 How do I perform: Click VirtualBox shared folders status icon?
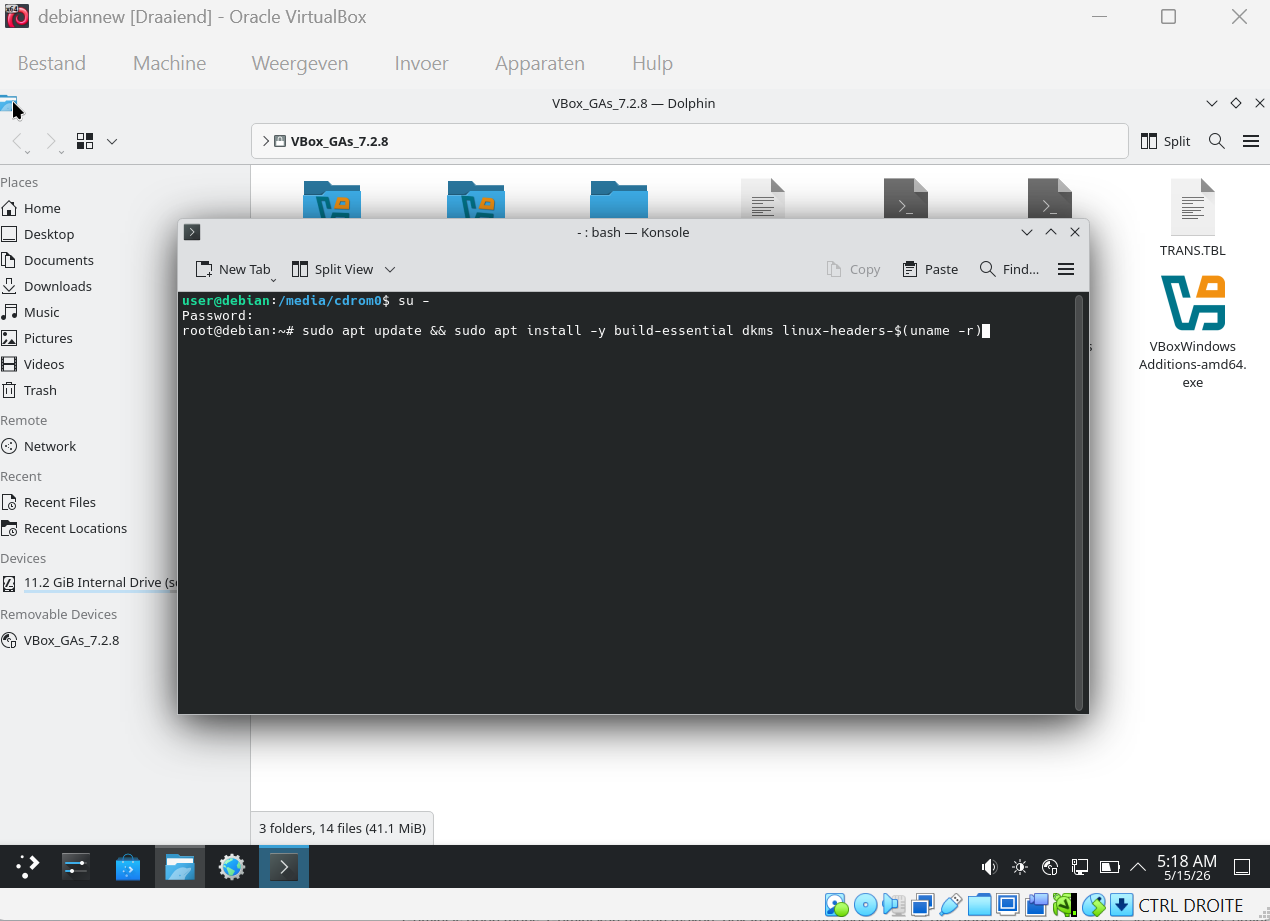pyautogui.click(x=979, y=905)
